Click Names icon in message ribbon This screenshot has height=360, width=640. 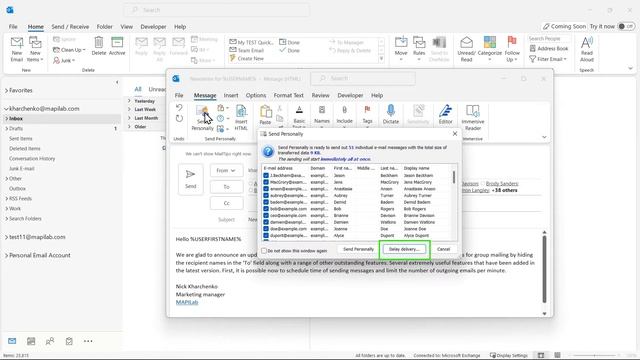pos(322,110)
